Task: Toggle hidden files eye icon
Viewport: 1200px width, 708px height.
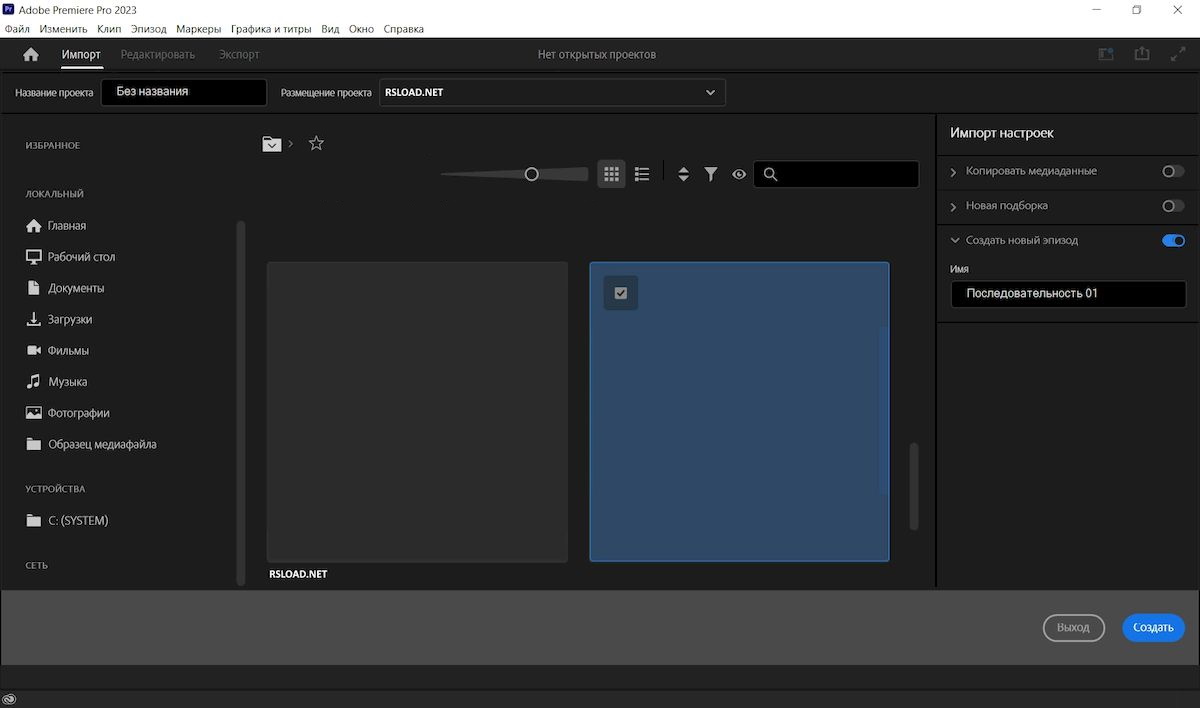Action: [739, 174]
